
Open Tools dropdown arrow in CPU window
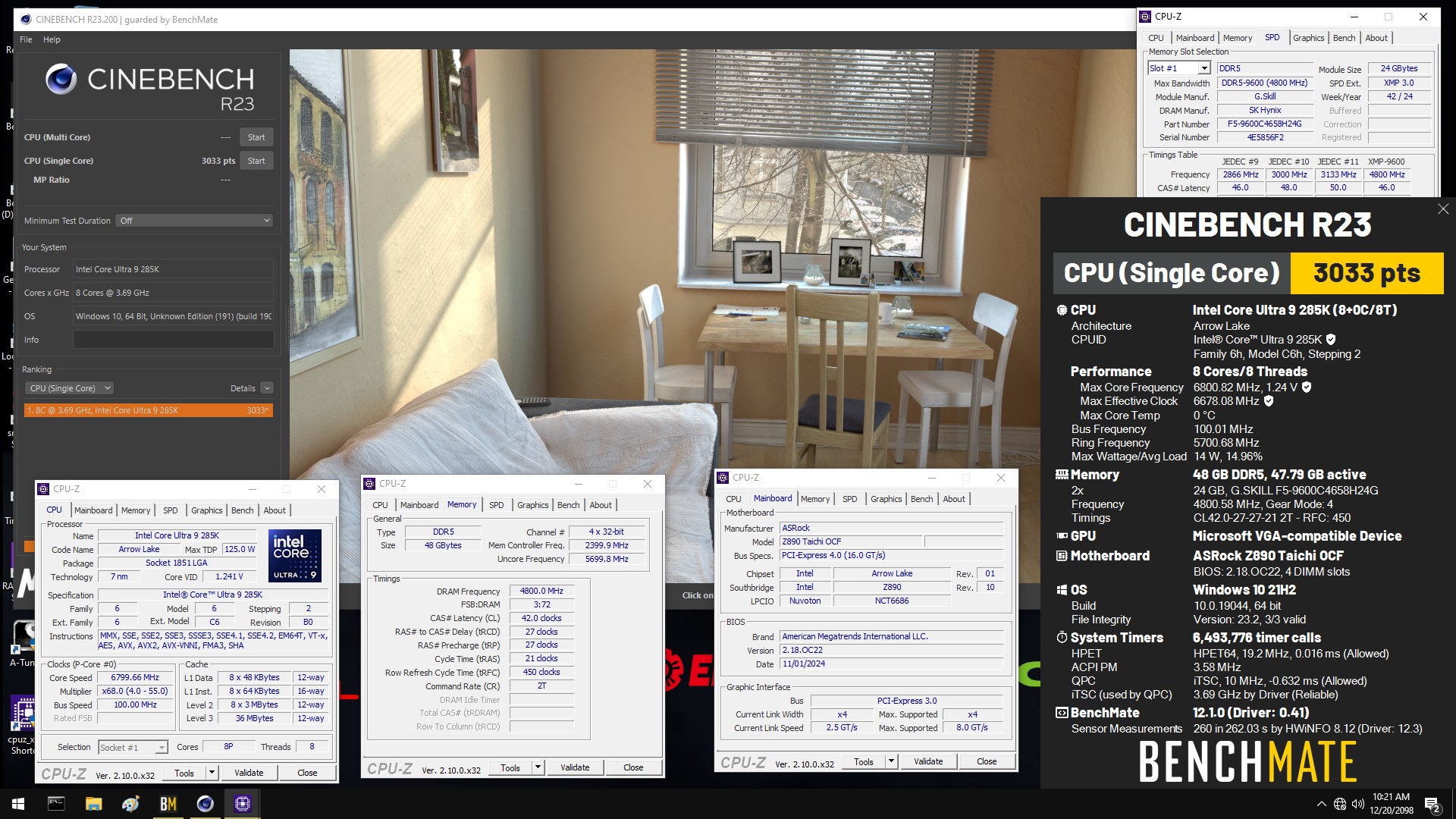pyautogui.click(x=212, y=773)
